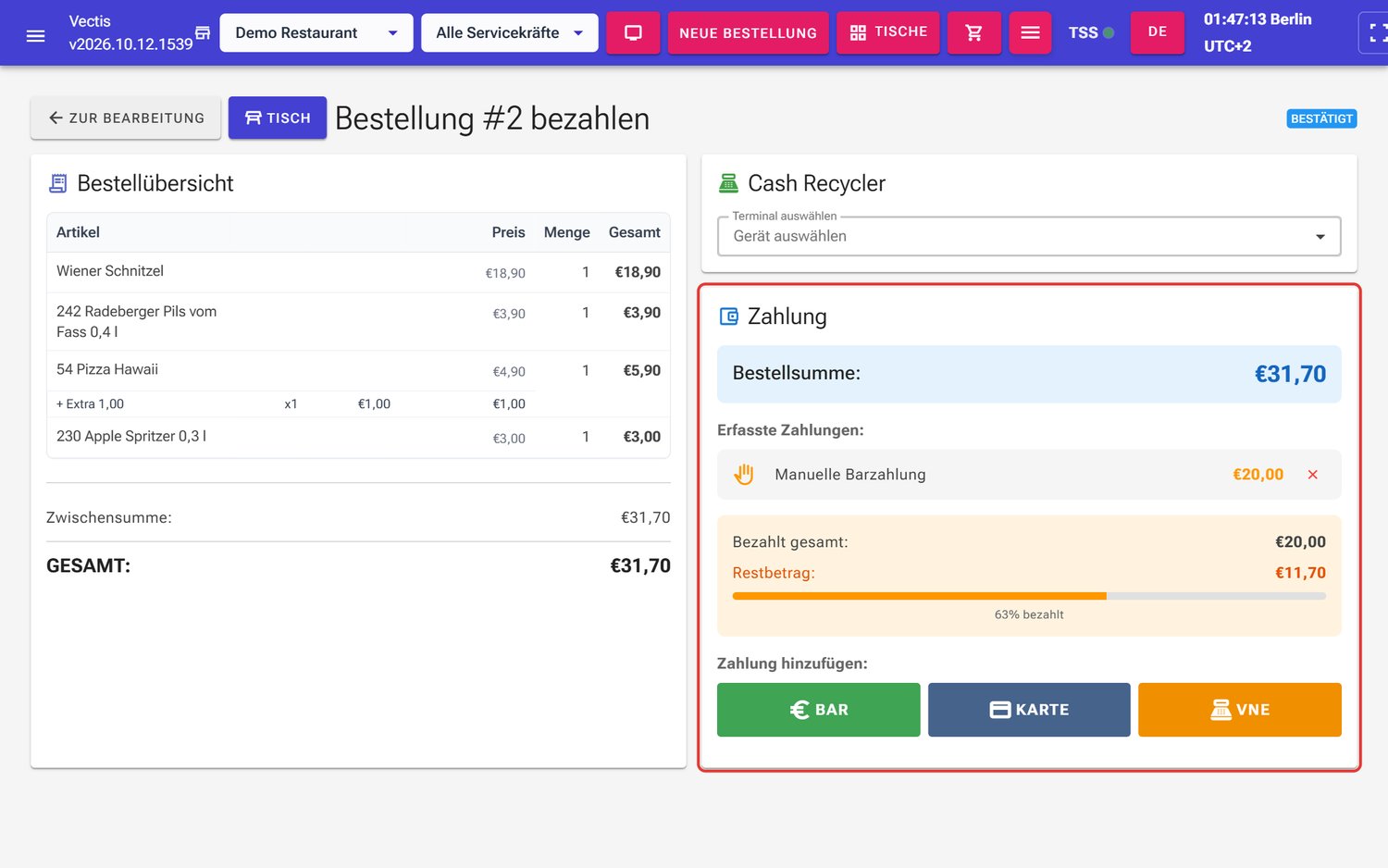Expand the Gerät auswählen terminal dropdown
1388x868 pixels.
point(1029,236)
